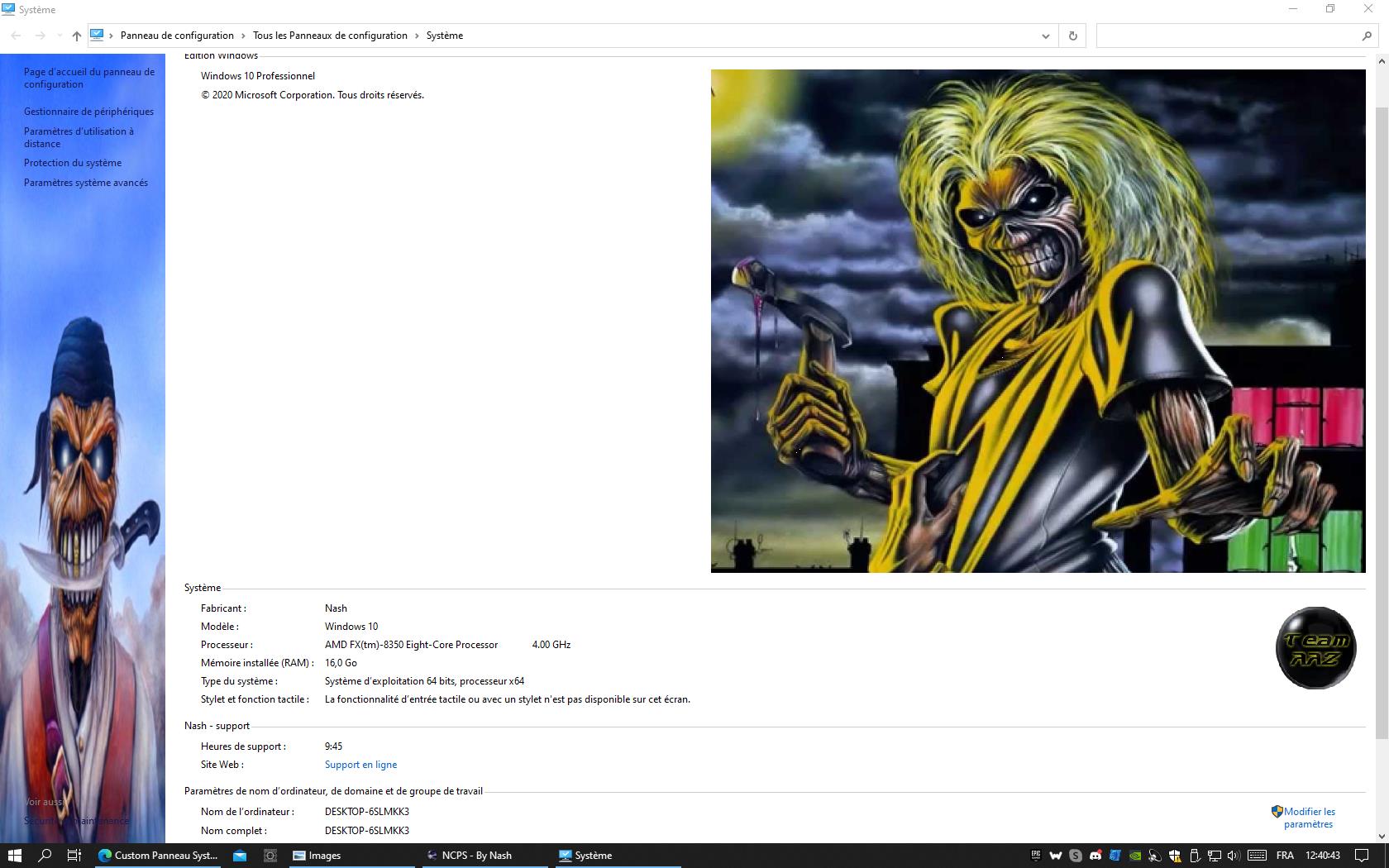Select the processor name AMD FX(tm)-8350 text
This screenshot has width=1389, height=868.
pyautogui.click(x=411, y=645)
